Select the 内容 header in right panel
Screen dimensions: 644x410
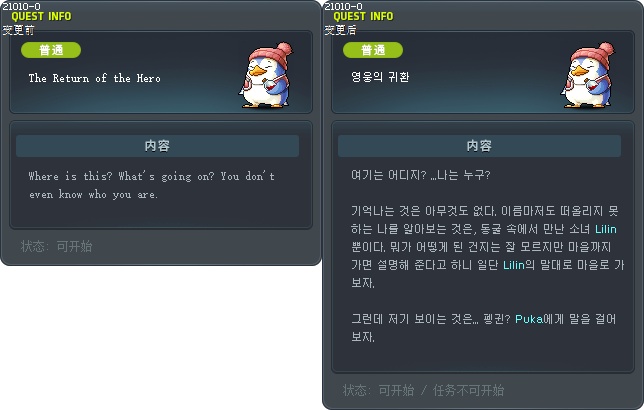479,146
